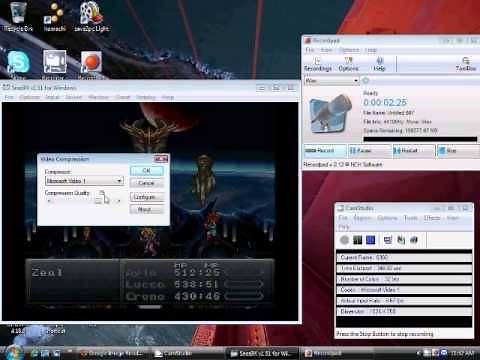Click the black level meter bar in RecordPad
This screenshot has height=360, width=480.
click(x=420, y=139)
